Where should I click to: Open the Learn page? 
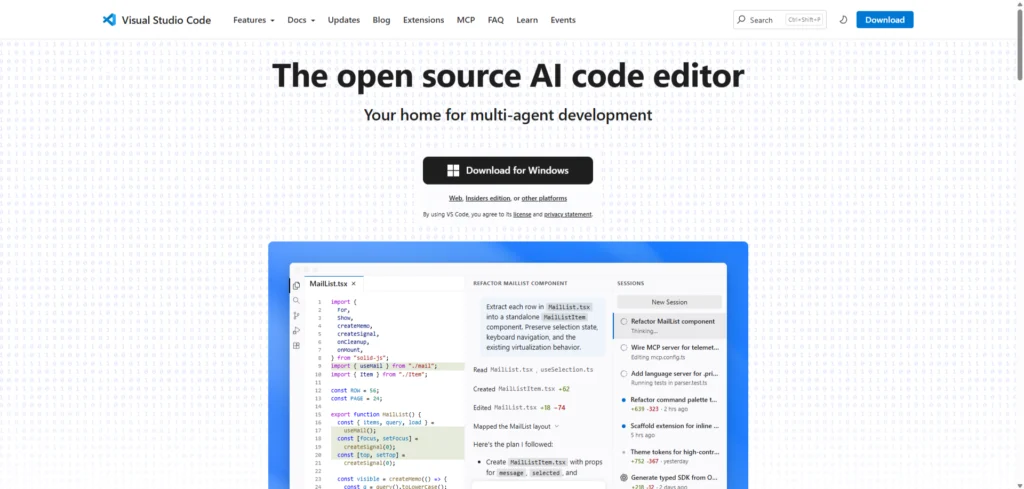tap(527, 20)
